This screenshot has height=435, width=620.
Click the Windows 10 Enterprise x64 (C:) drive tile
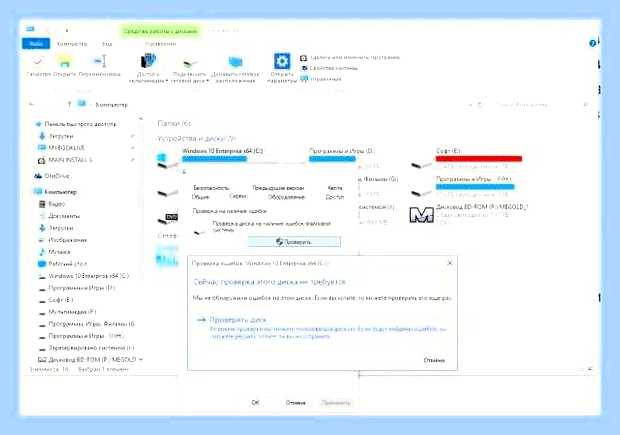[x=212, y=158]
